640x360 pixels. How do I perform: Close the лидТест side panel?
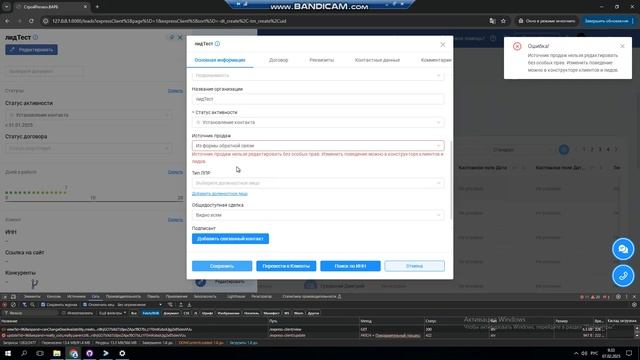point(180,37)
